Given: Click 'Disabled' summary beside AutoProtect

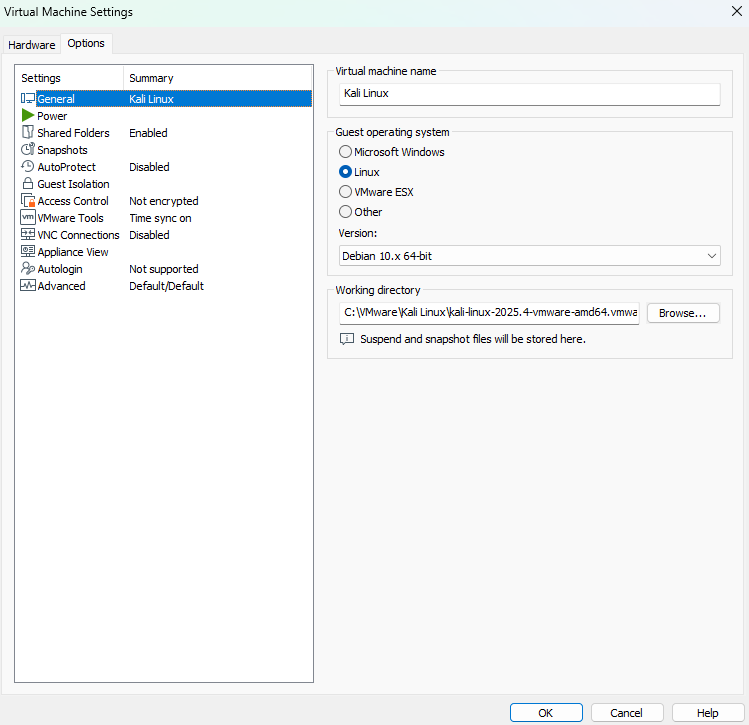Looking at the screenshot, I should 150,167.
